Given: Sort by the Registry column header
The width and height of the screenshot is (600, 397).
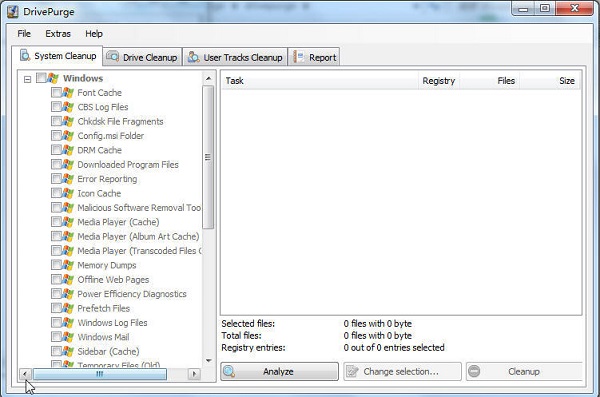Looking at the screenshot, I should point(439,81).
